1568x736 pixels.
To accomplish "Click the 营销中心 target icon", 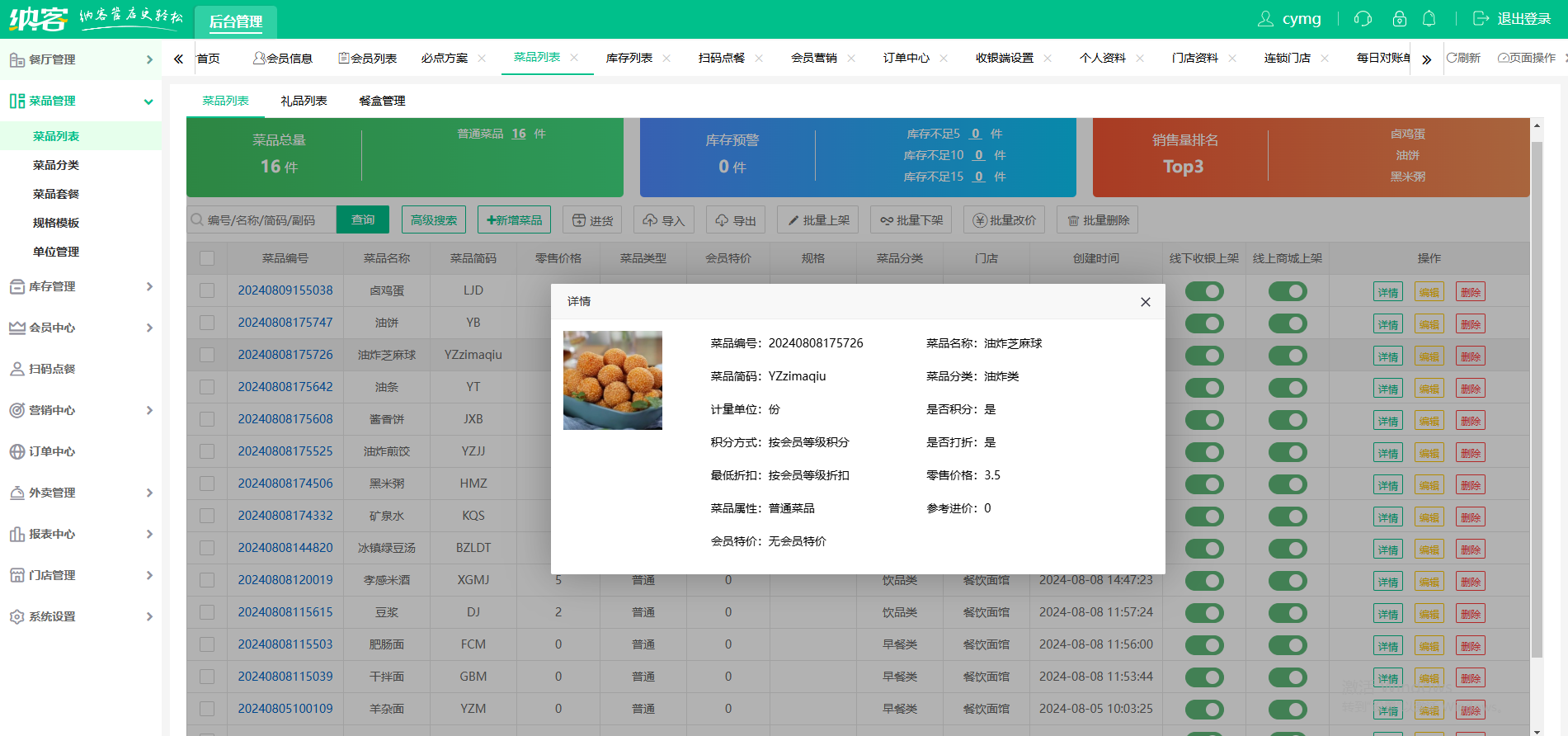I will [x=16, y=410].
